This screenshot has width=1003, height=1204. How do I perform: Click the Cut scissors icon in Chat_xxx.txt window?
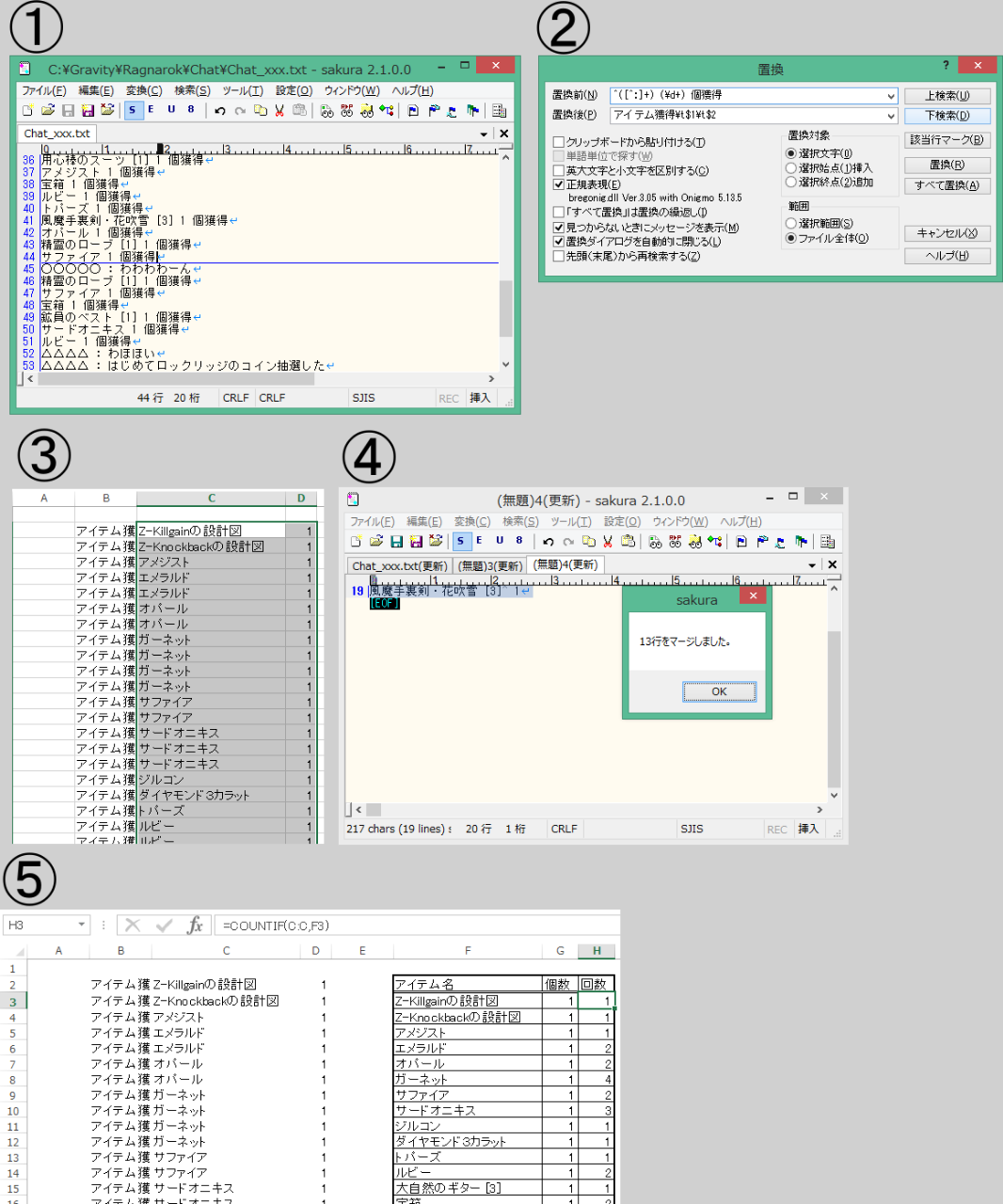[279, 111]
